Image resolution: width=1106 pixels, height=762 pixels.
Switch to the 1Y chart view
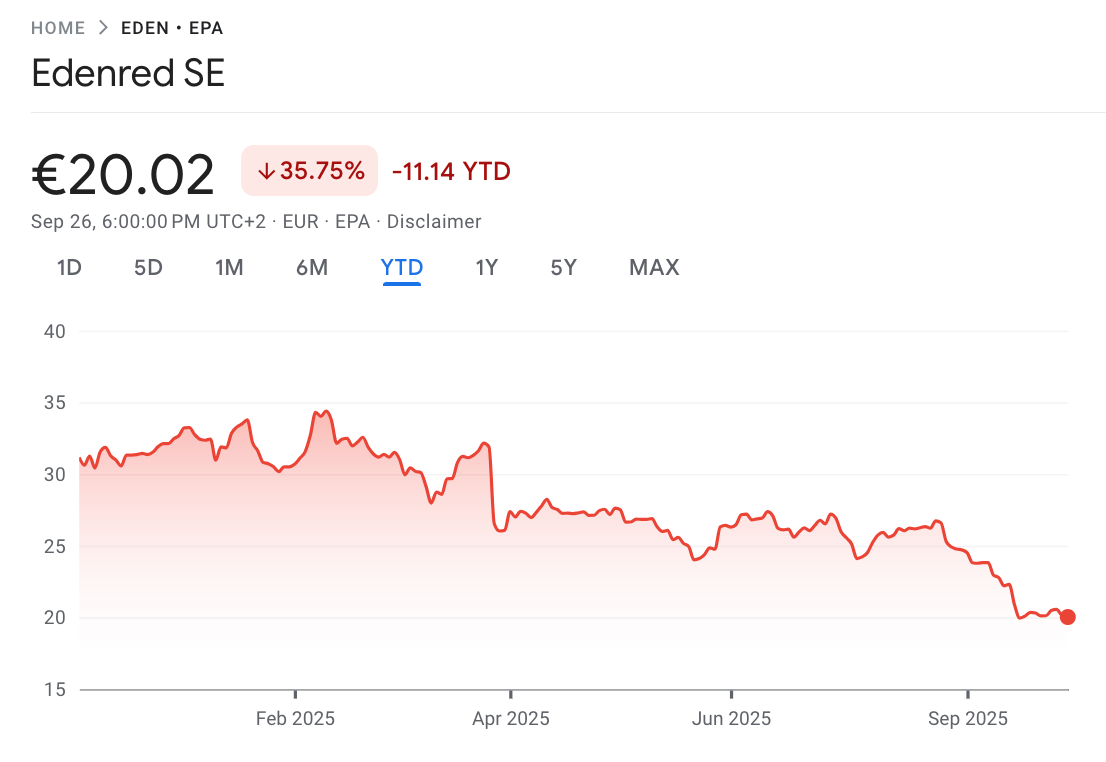[x=486, y=267]
